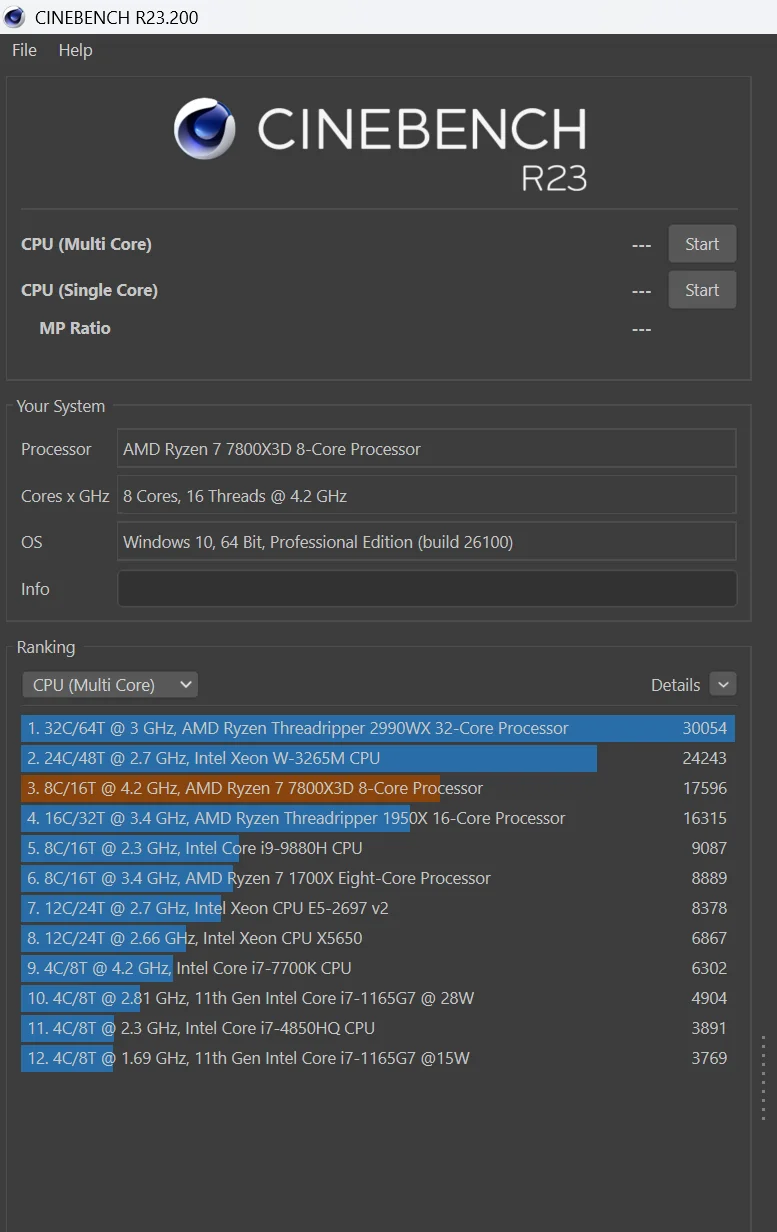Image resolution: width=777 pixels, height=1232 pixels.
Task: Start the CPU Multi Core test
Action: pos(702,244)
